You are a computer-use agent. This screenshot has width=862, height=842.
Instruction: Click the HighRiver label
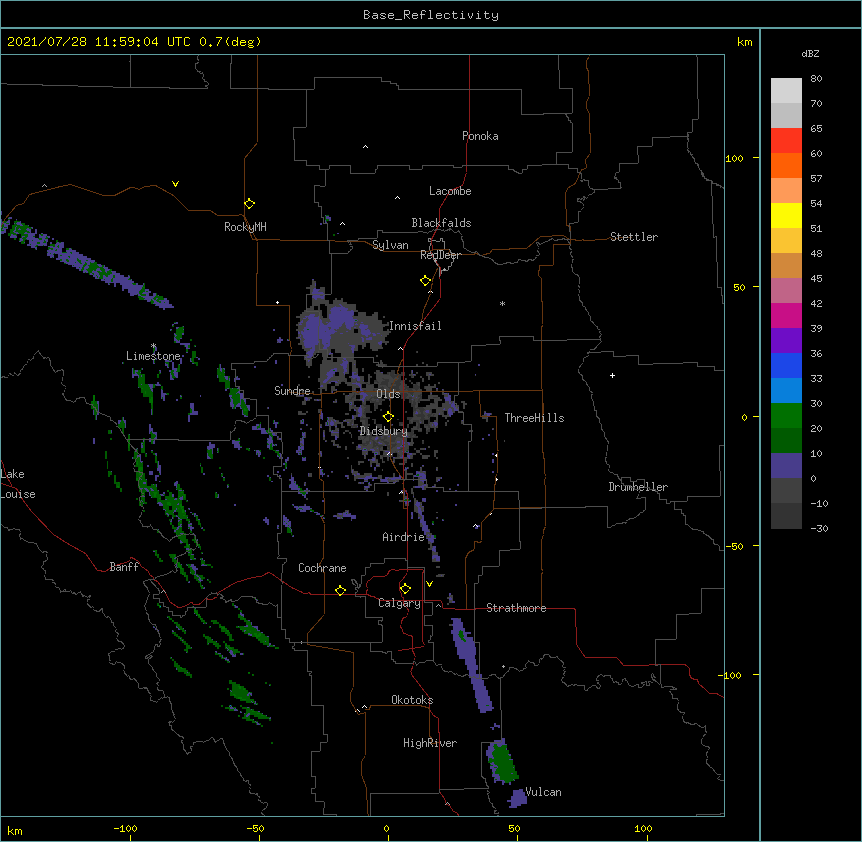click(x=430, y=743)
